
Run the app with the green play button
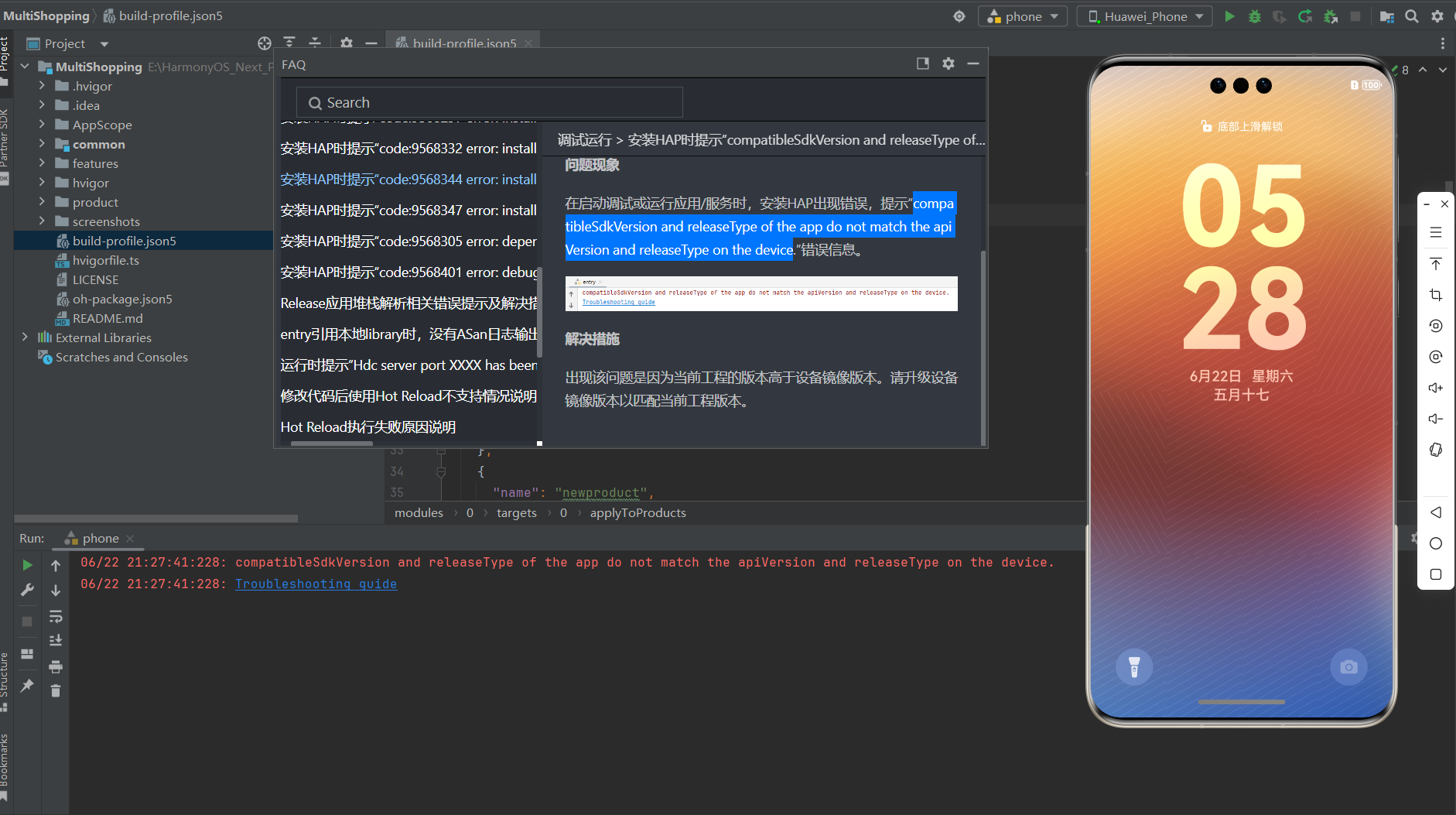coord(1229,16)
